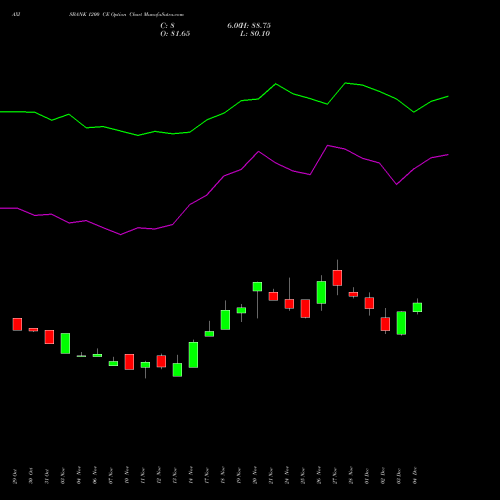Click the chart title mentioning 'CE Option Chart'
The image size is (500, 500).
pyautogui.click(x=126, y=15)
